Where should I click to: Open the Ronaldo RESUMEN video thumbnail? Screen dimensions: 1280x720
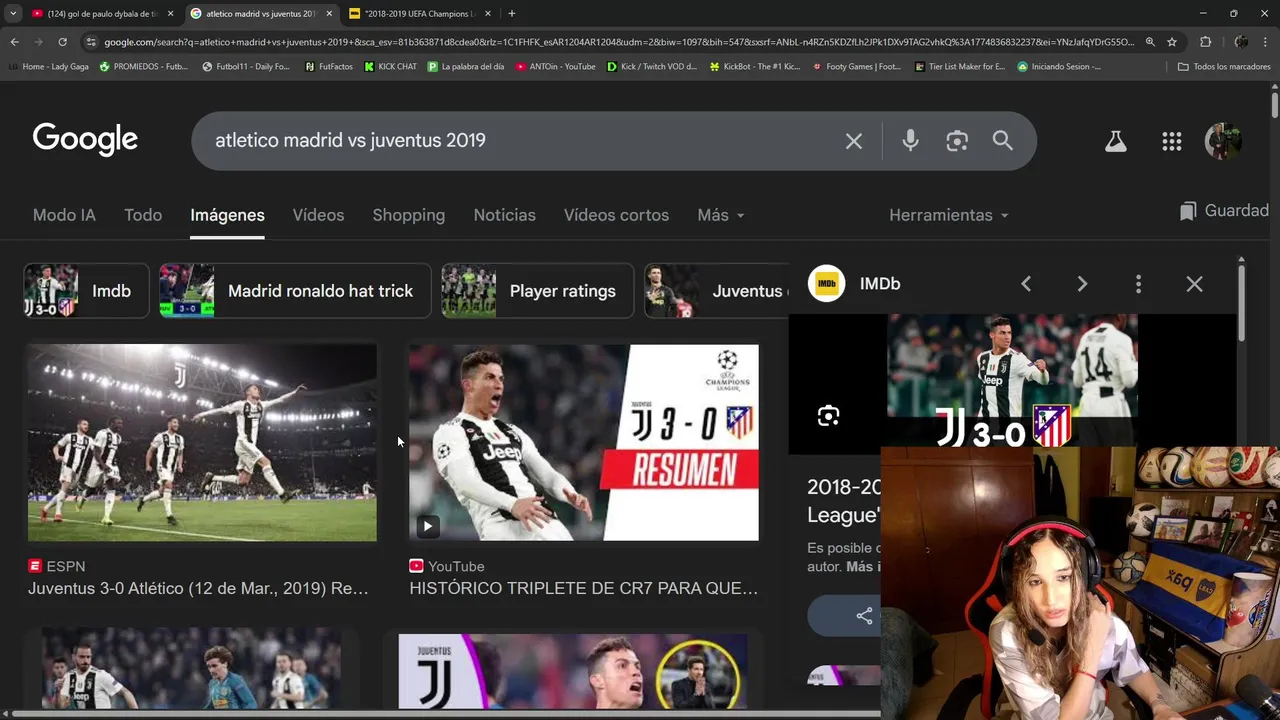pyautogui.click(x=584, y=443)
